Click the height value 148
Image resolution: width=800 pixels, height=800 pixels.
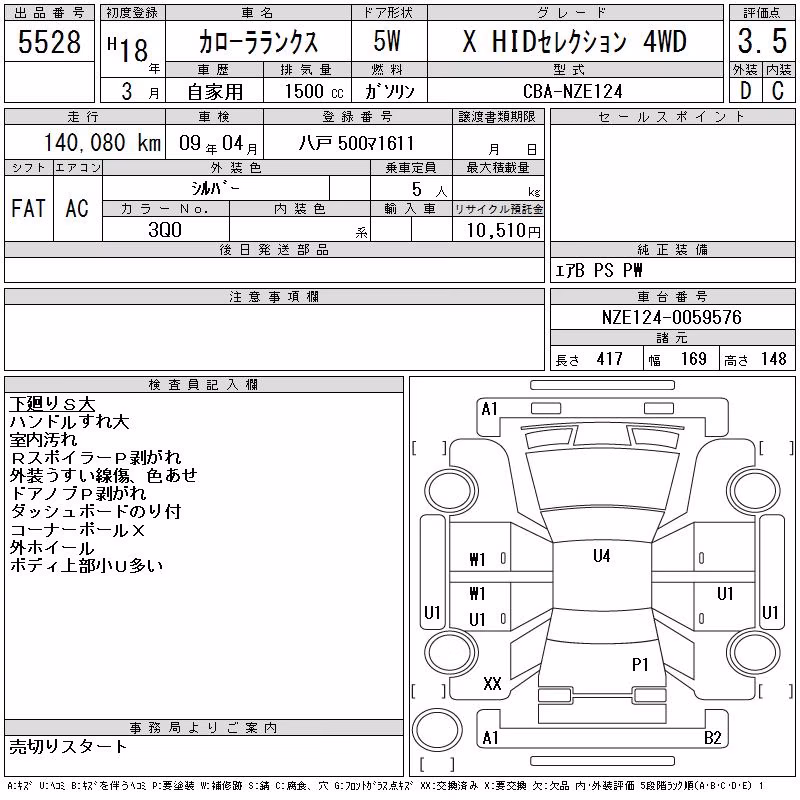[x=774, y=359]
